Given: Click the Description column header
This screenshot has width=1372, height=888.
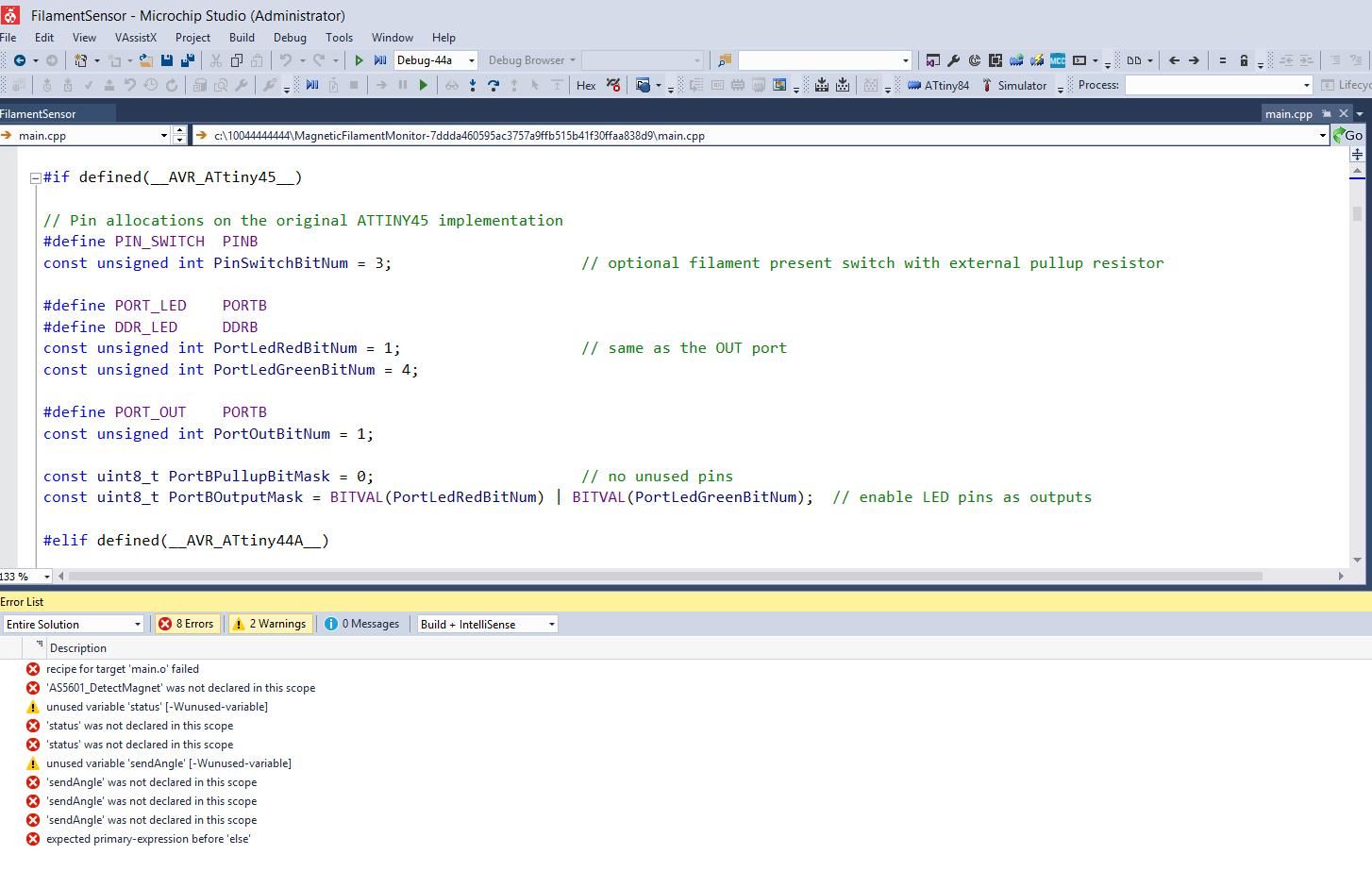Looking at the screenshot, I should coord(78,648).
